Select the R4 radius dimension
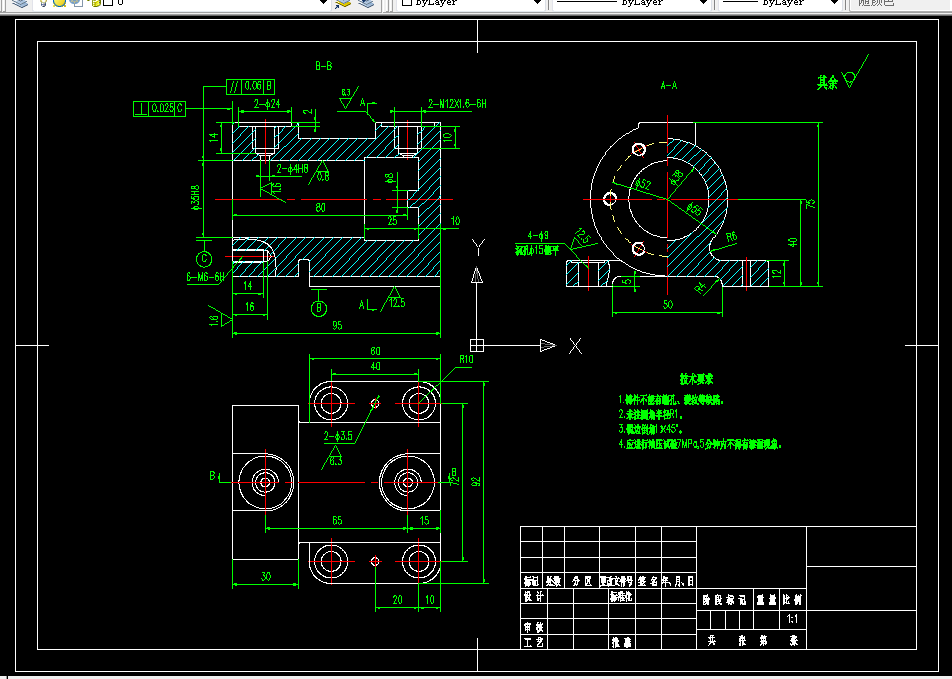Image resolution: width=952 pixels, height=679 pixels. 701,288
